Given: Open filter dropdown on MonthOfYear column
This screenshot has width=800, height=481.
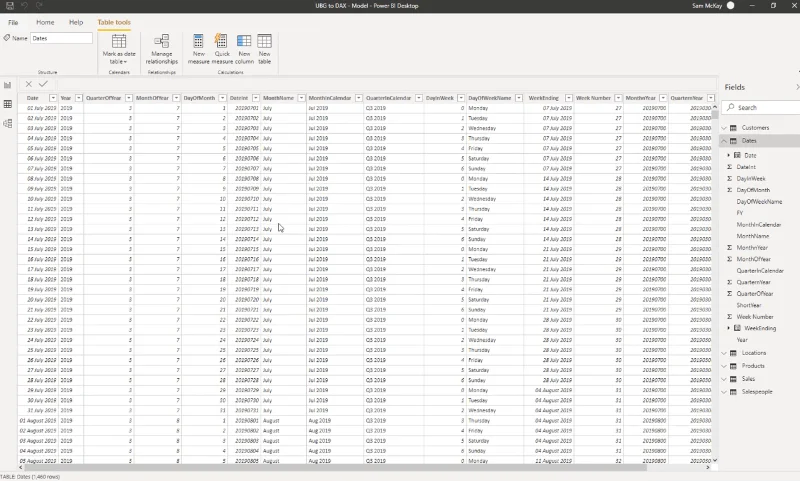Looking at the screenshot, I should coord(176,98).
